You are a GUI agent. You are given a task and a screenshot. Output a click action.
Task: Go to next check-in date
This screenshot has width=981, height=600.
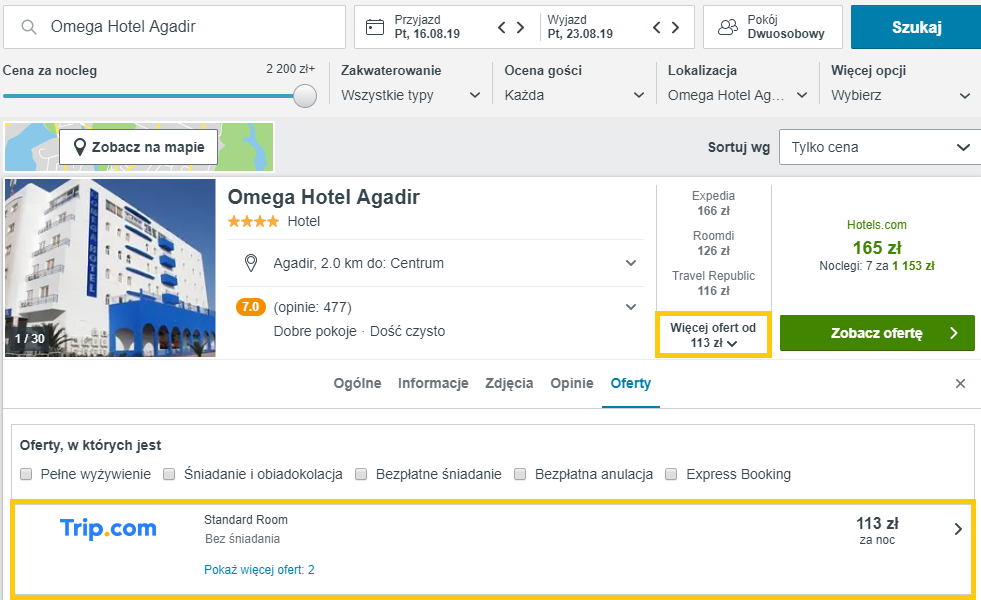point(521,27)
